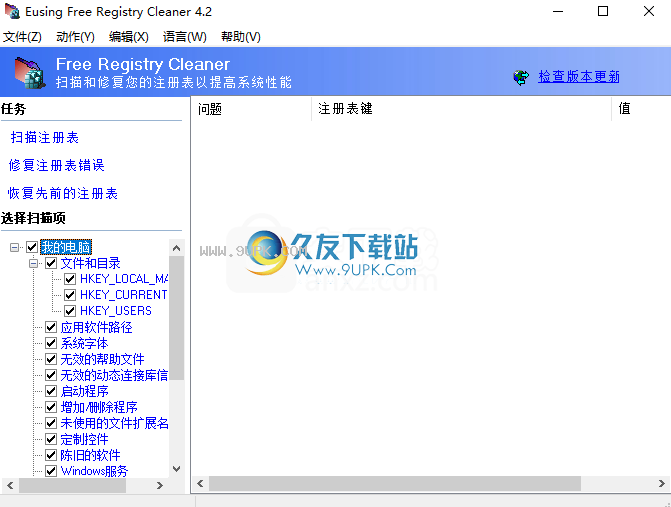671x507 pixels.
Task: Collapse the 文件和目录 tree node
Action: click(33, 263)
